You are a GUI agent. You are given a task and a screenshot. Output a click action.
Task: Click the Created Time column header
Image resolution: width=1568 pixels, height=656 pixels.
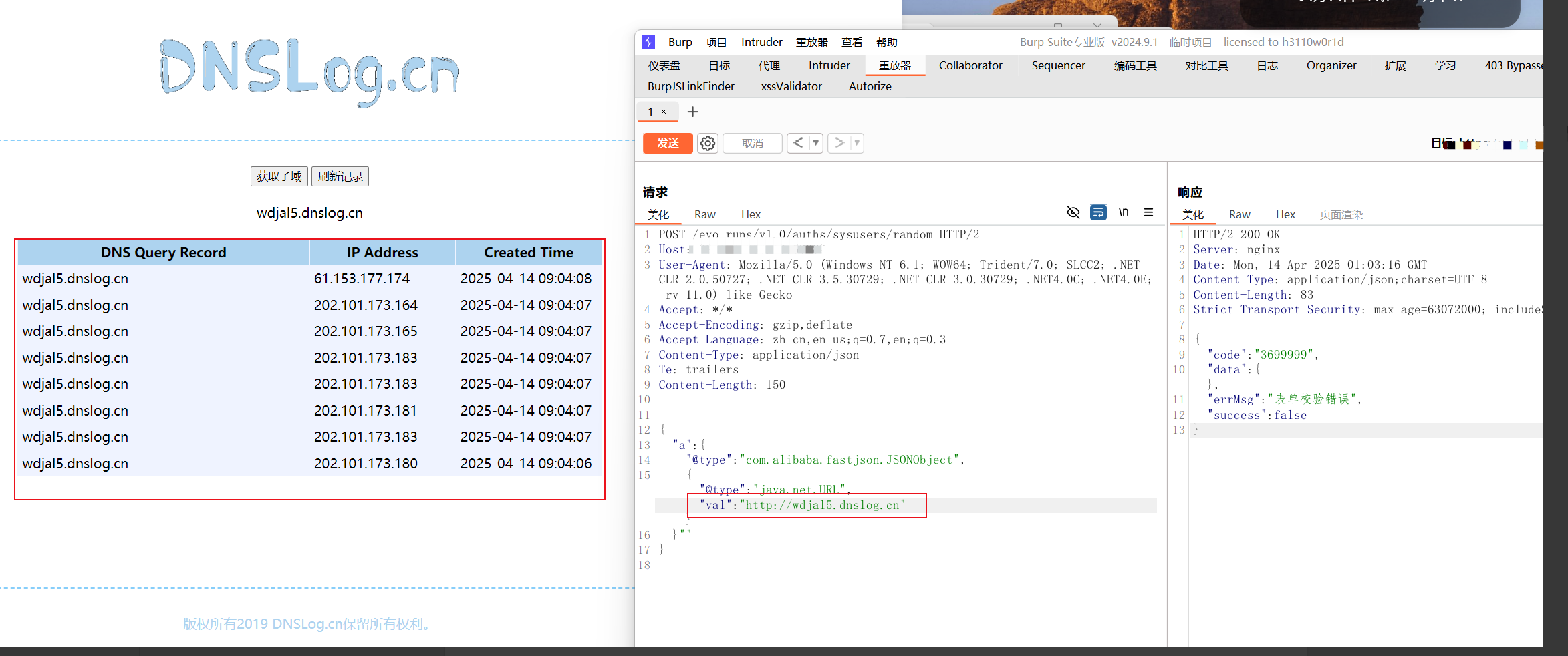529,253
